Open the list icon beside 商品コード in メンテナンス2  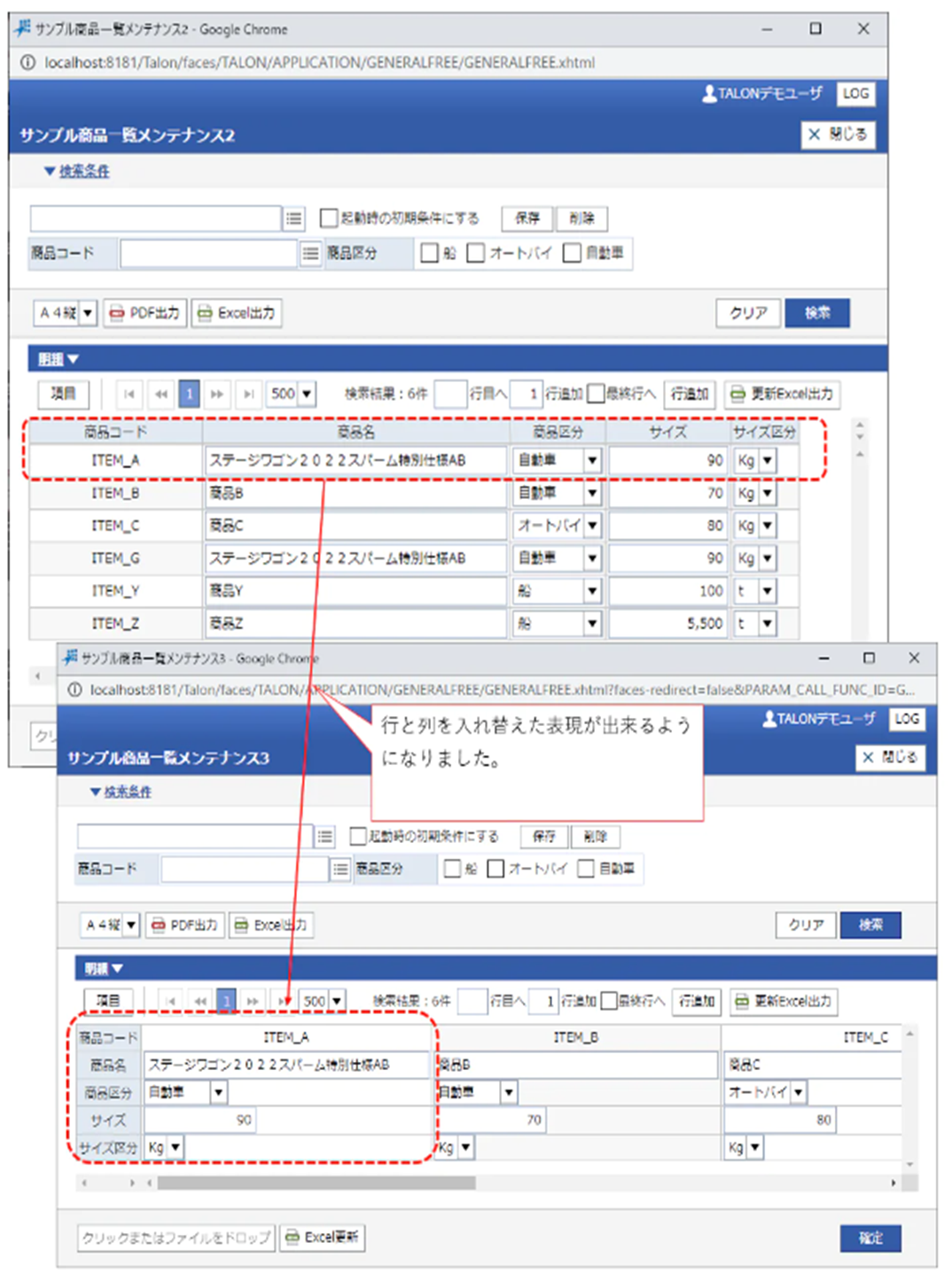coord(310,254)
